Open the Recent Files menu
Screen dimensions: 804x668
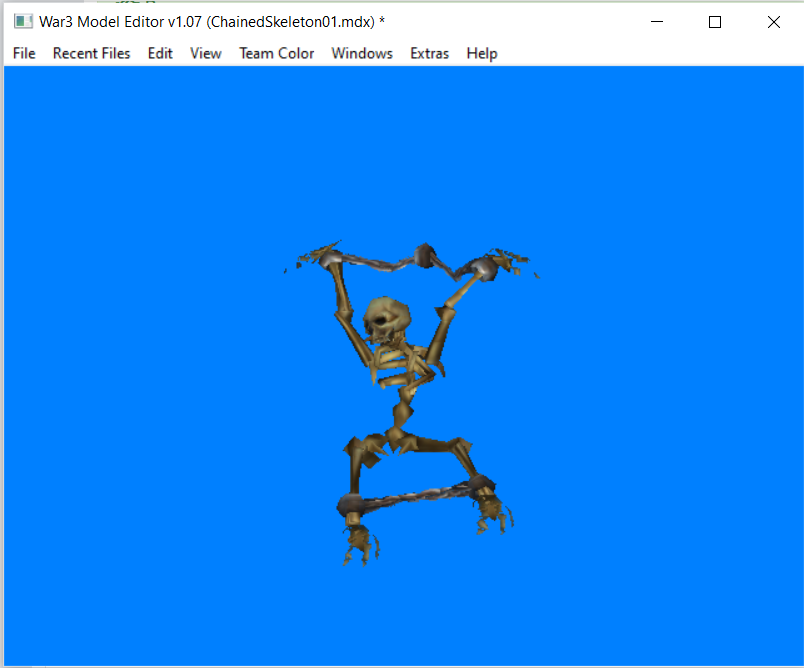(x=91, y=53)
